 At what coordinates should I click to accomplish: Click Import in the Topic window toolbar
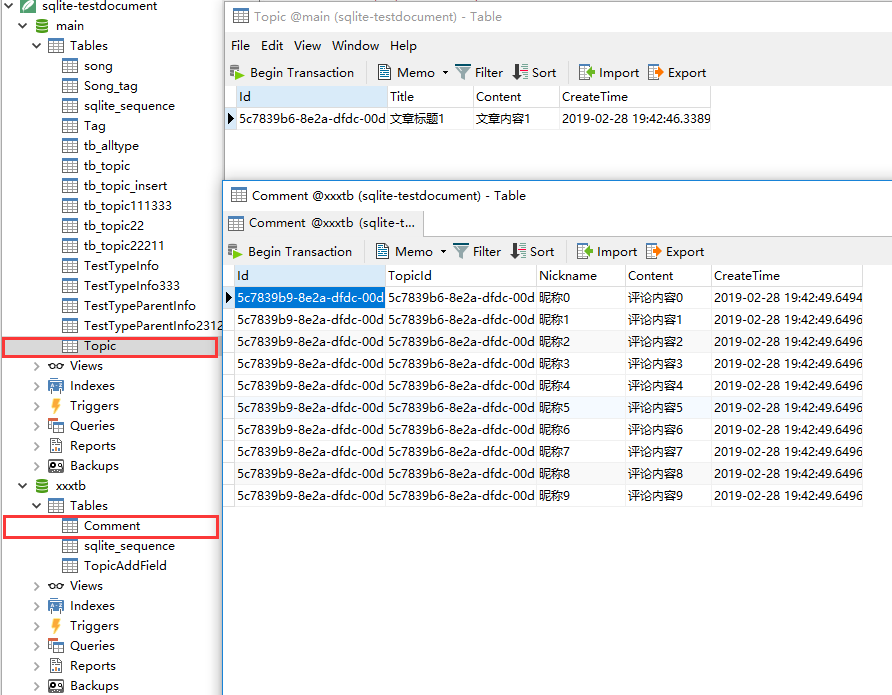pos(609,73)
